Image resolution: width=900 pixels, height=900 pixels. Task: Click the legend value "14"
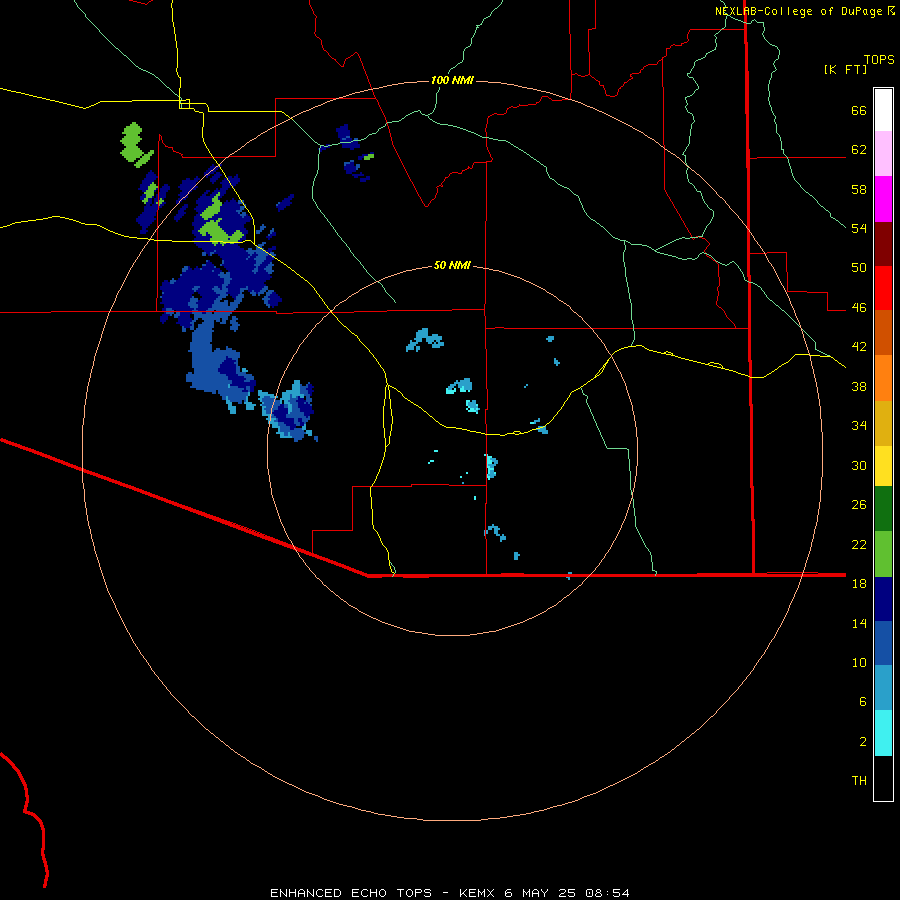859,623
